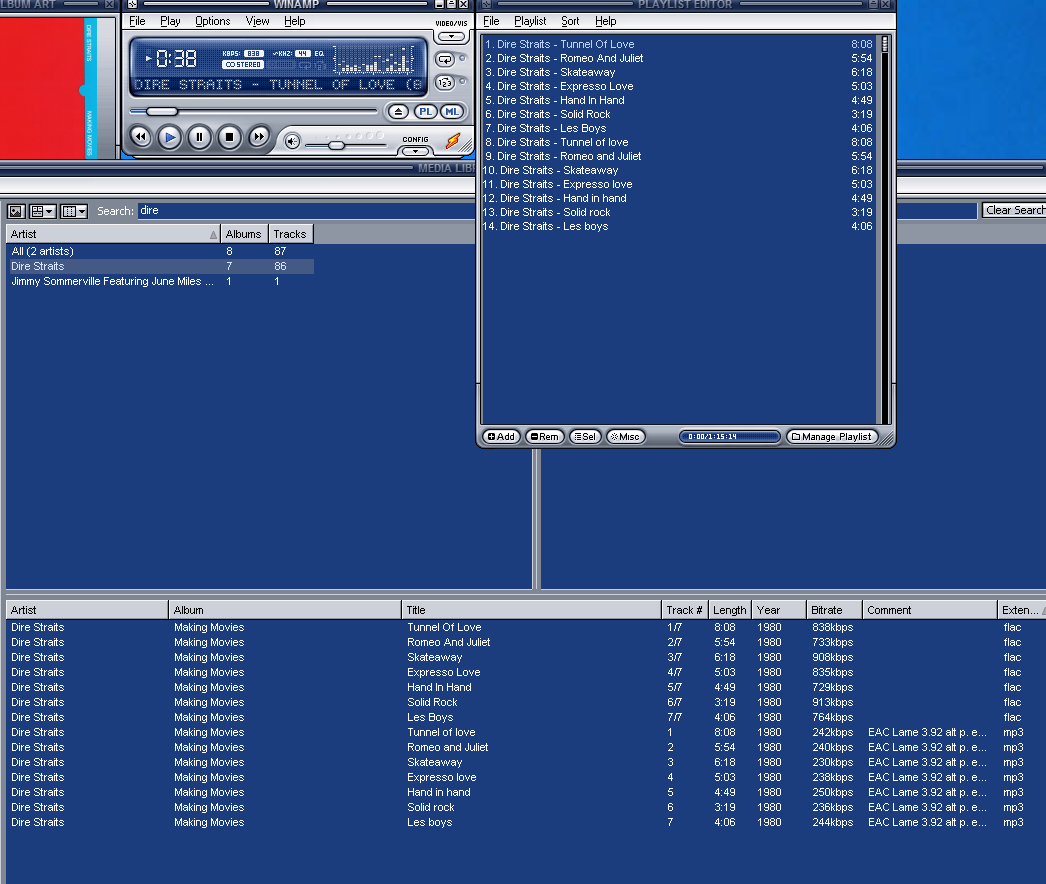Image resolution: width=1046 pixels, height=884 pixels.
Task: Click the song seek bar handle
Action: (162, 111)
